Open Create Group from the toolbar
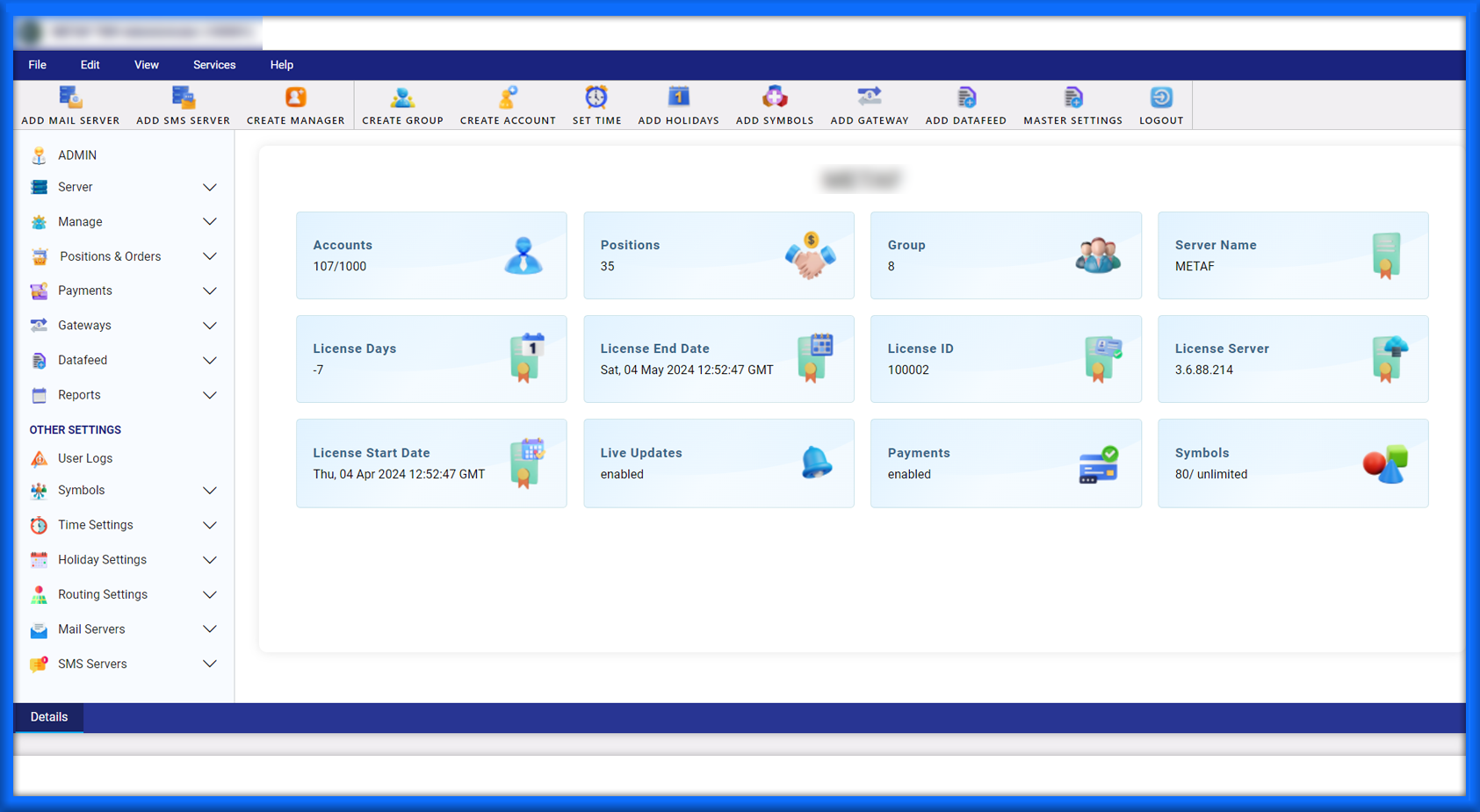 click(402, 97)
